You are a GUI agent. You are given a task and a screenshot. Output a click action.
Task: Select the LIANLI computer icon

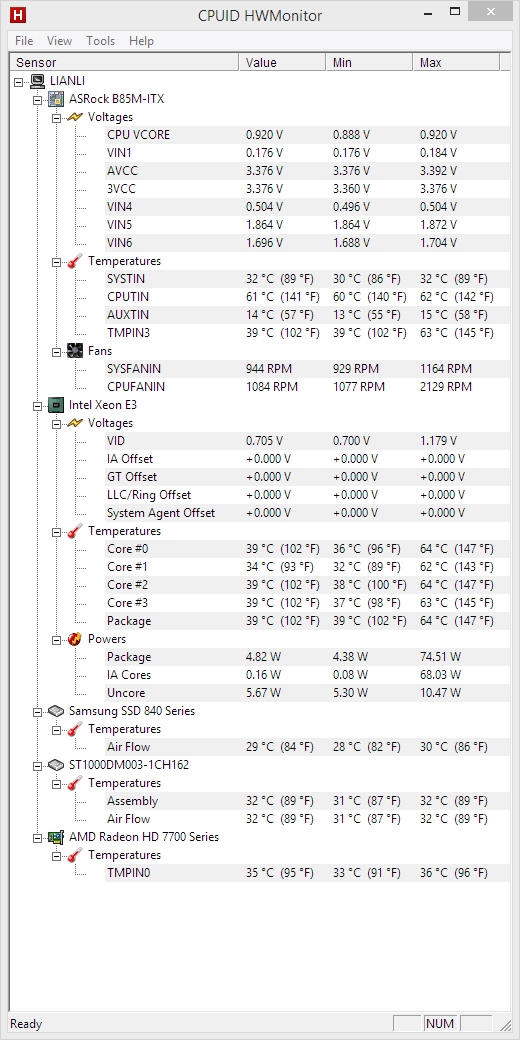(x=38, y=81)
